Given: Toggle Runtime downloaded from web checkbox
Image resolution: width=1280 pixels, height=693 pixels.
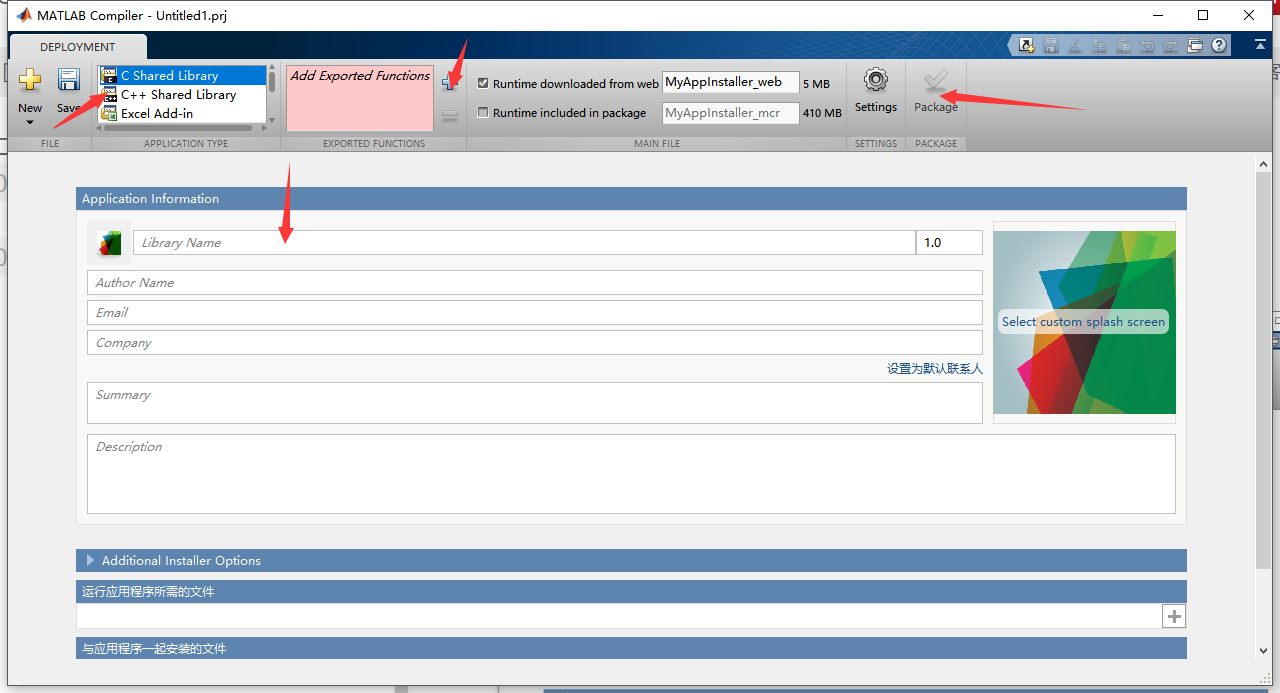Looking at the screenshot, I should pos(484,84).
